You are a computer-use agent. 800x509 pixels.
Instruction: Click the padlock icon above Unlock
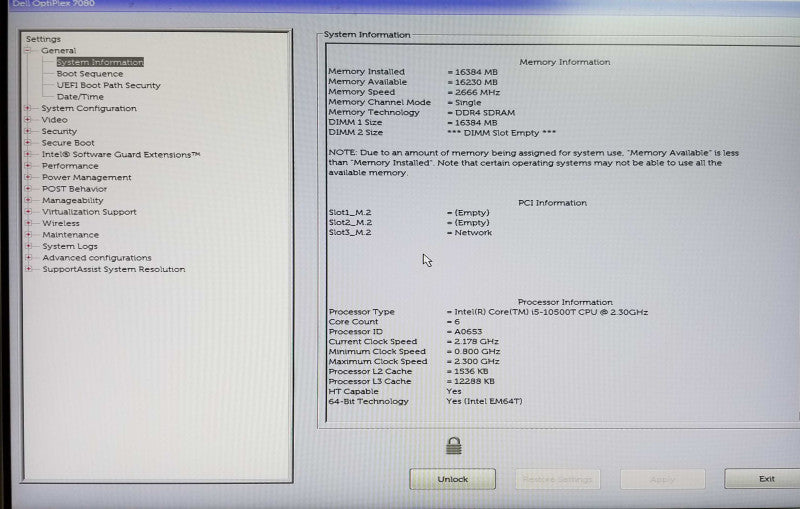(x=454, y=445)
